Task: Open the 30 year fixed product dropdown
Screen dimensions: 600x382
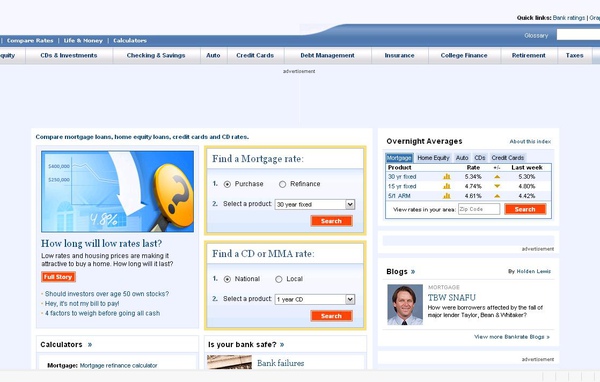Action: (315, 204)
